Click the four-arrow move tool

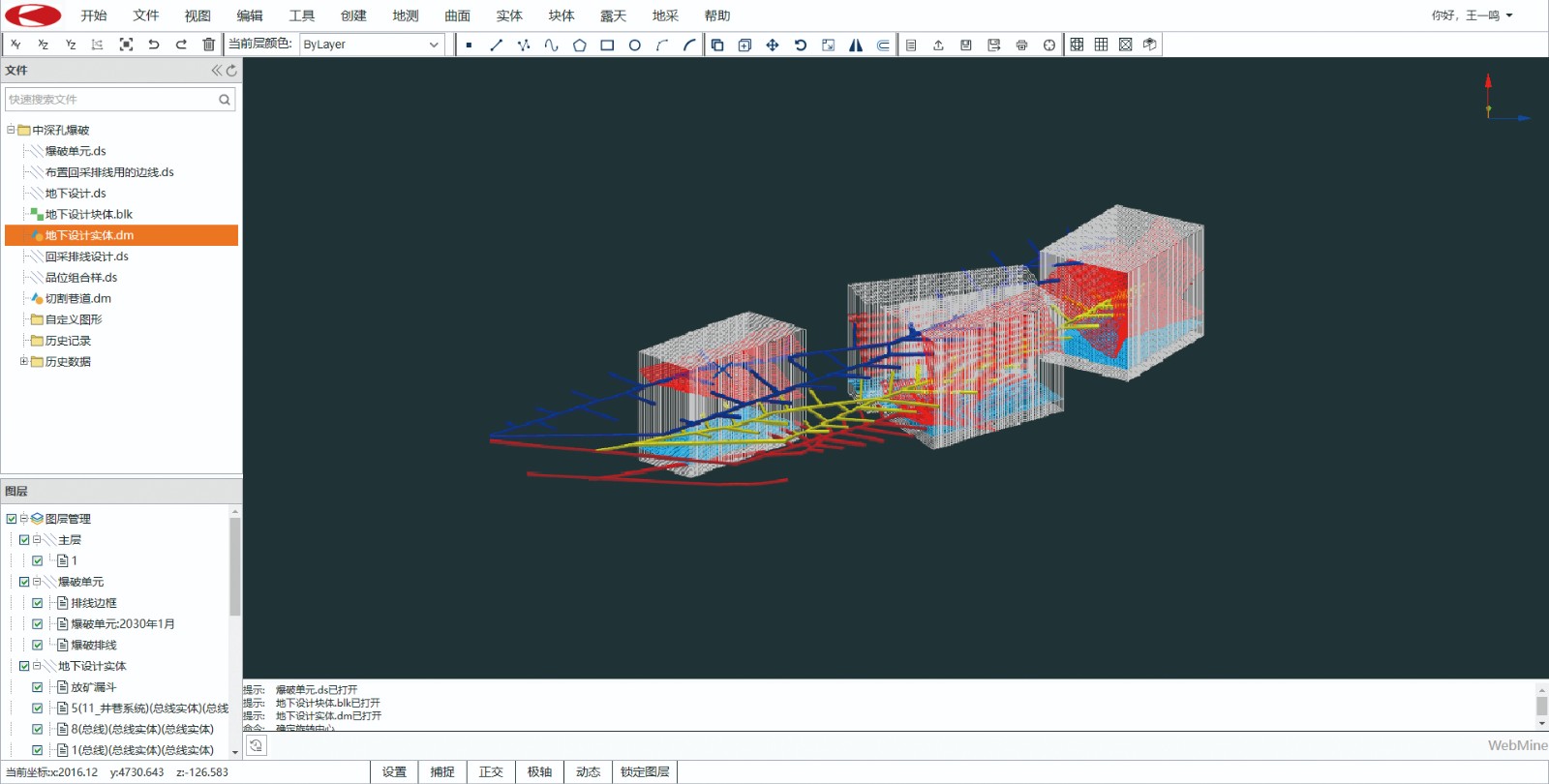(x=773, y=45)
